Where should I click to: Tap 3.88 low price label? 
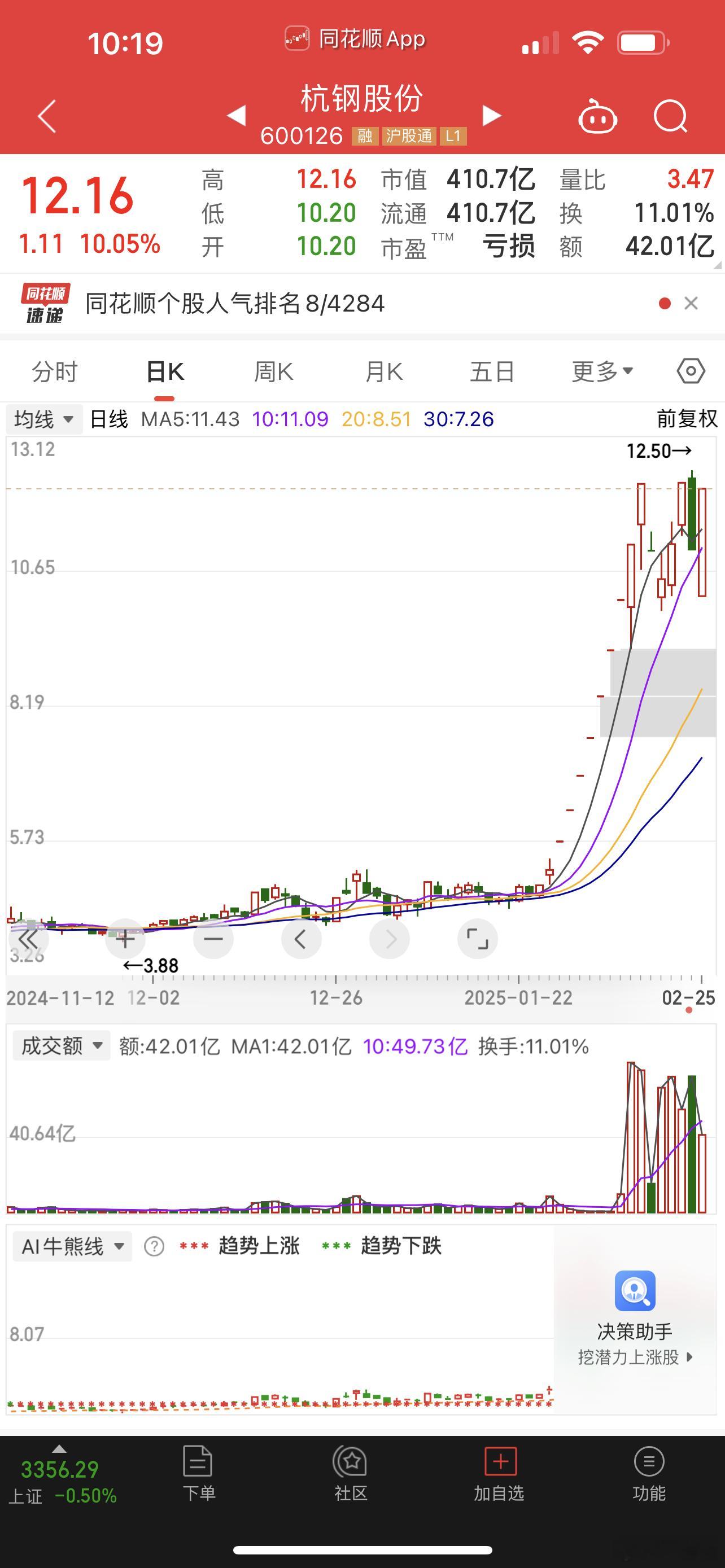click(151, 965)
